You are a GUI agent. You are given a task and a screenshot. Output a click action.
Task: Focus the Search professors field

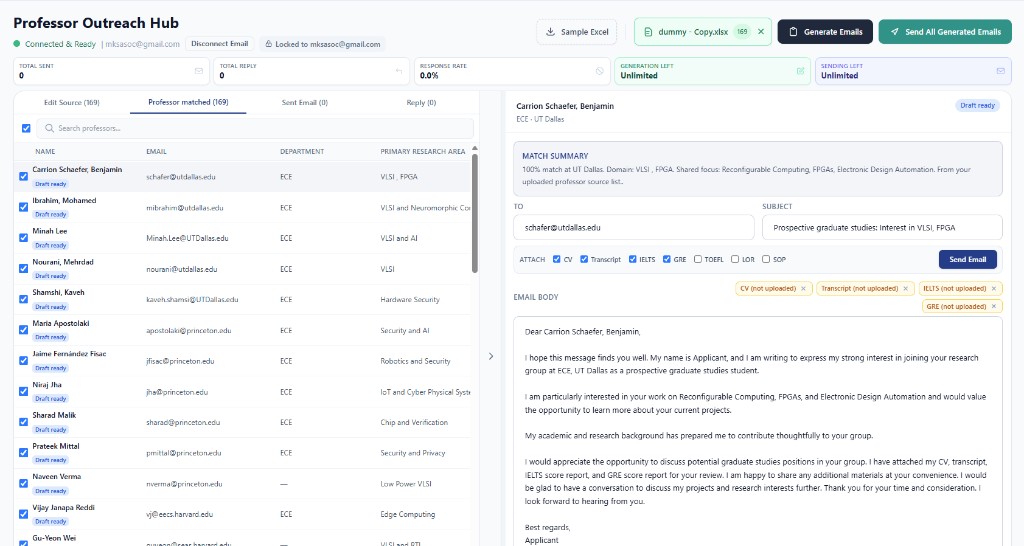(x=255, y=128)
